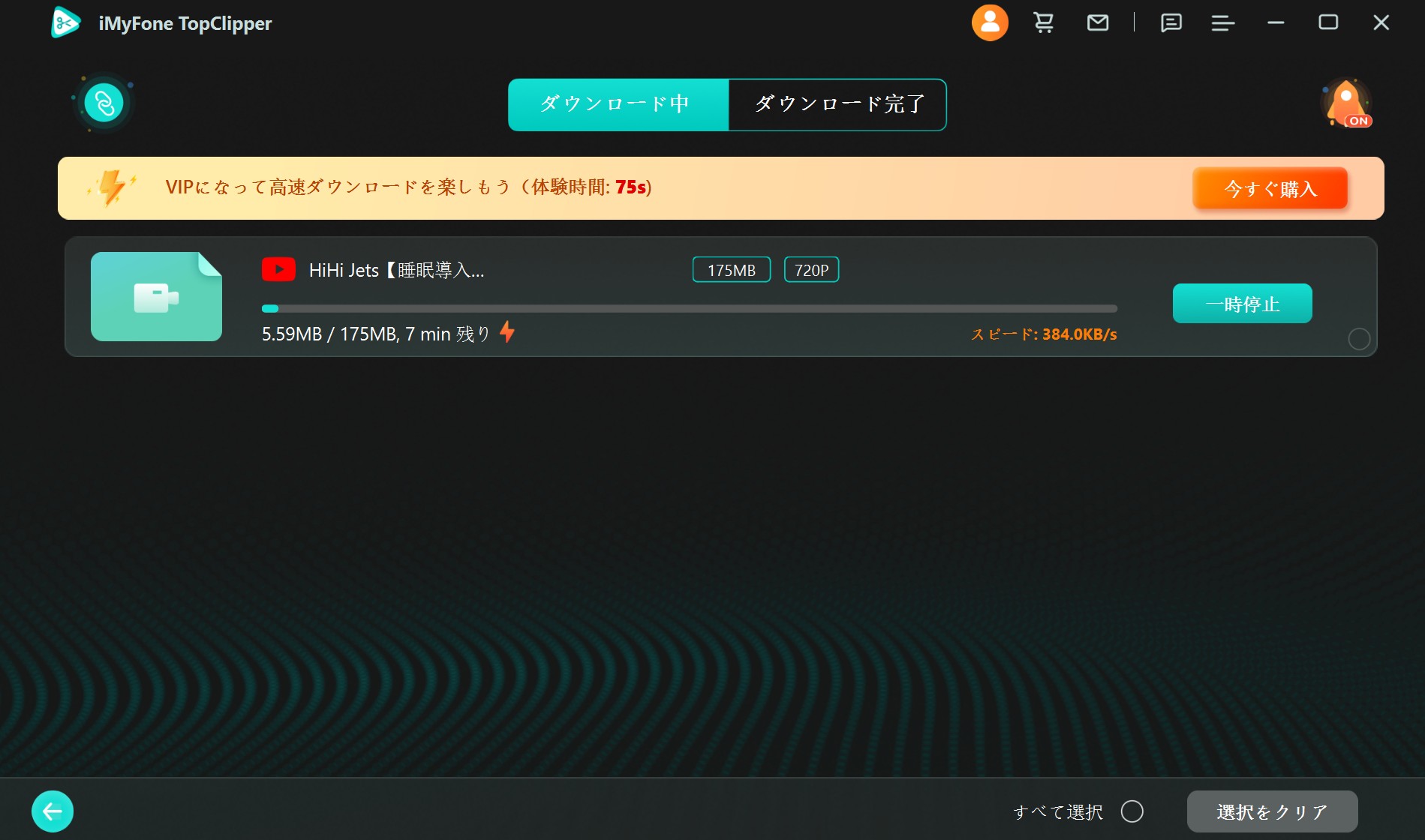This screenshot has height=840, width=1425.
Task: Click the video file thumbnail
Action: coord(156,296)
